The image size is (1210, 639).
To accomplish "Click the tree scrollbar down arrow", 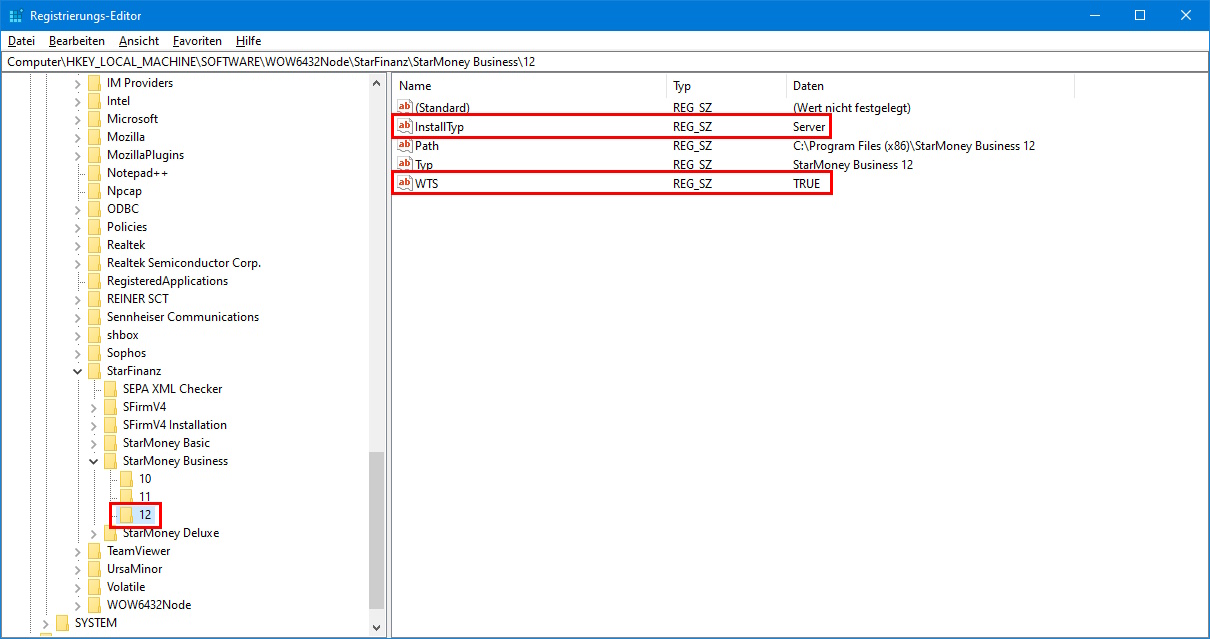I will (x=376, y=627).
